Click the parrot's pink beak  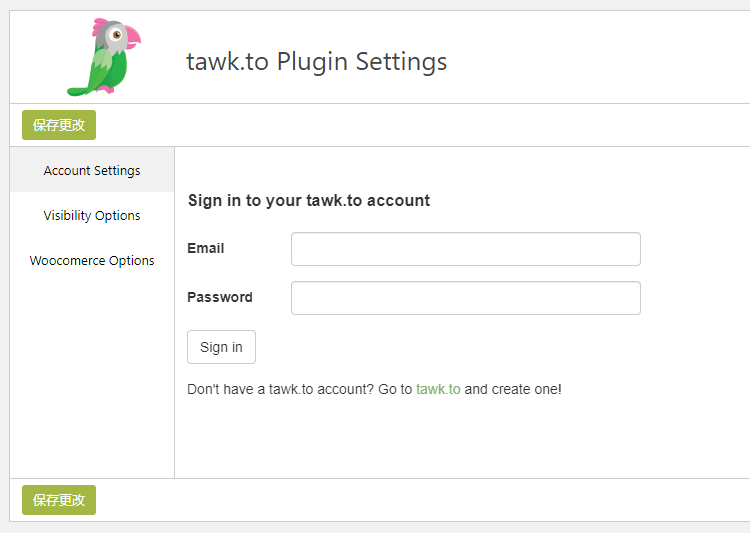point(132,37)
